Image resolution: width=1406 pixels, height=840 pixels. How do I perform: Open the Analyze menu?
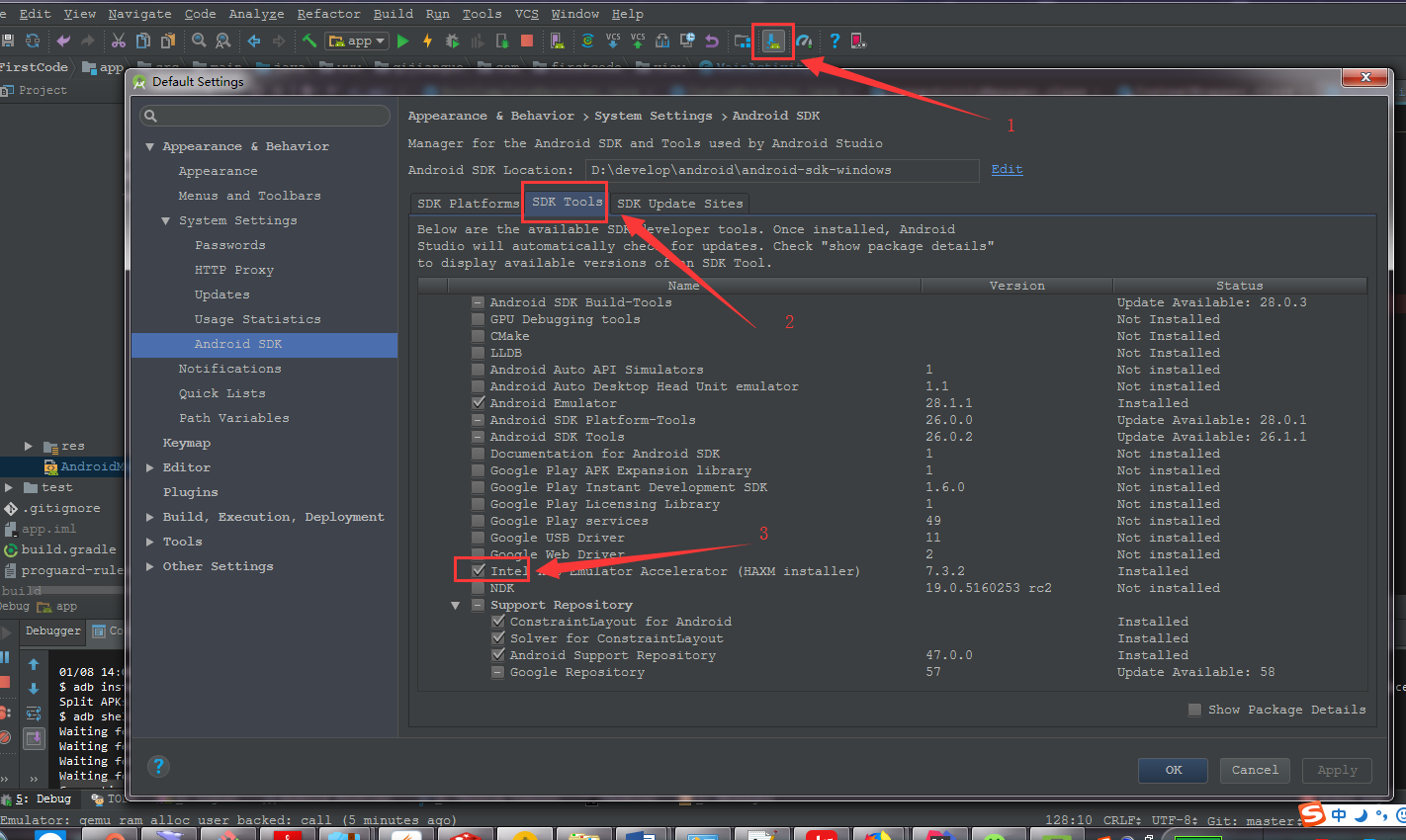click(256, 14)
